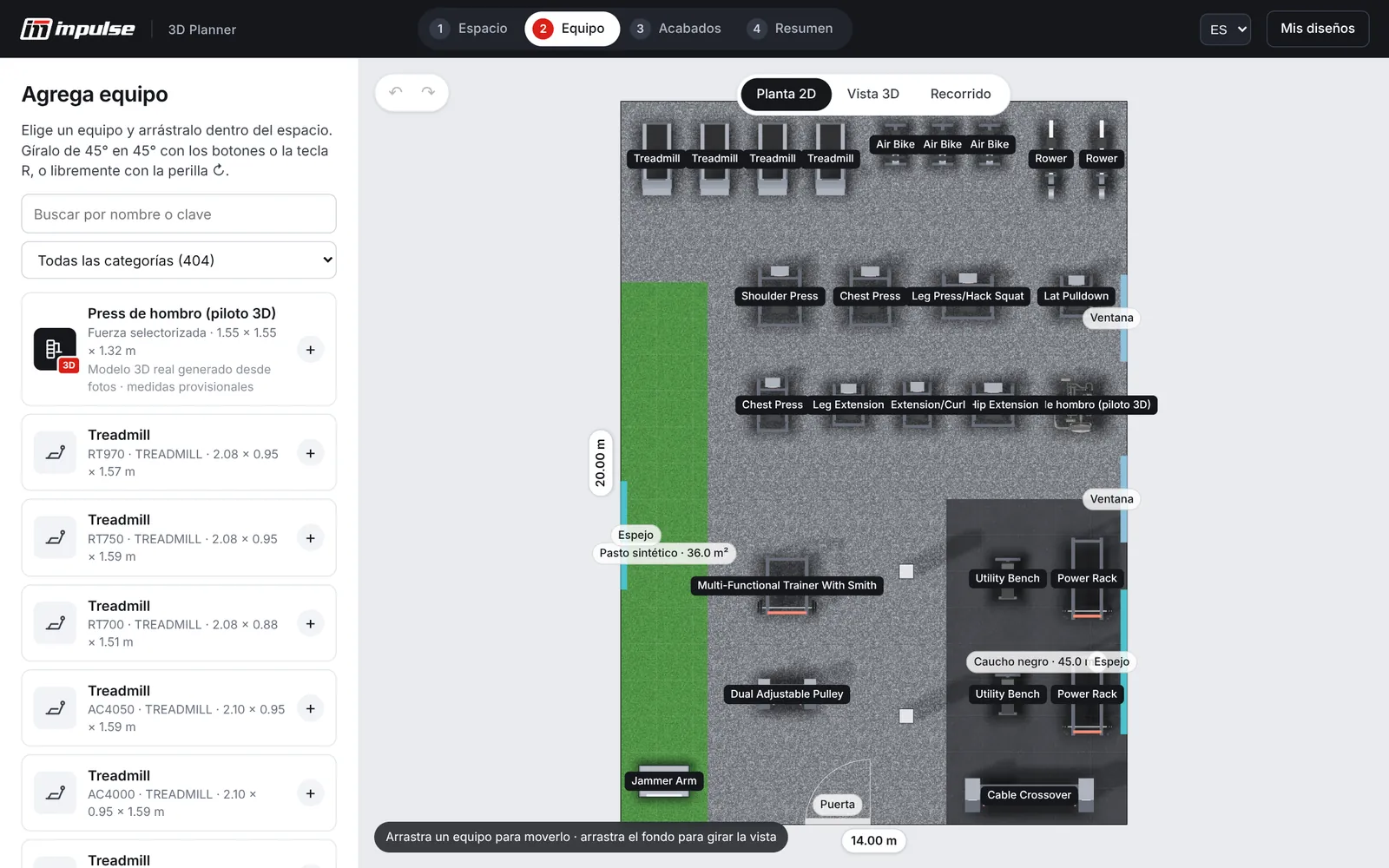1389x868 pixels.
Task: Add Press de hombro (piloto 3D) with plus
Action: click(x=310, y=350)
